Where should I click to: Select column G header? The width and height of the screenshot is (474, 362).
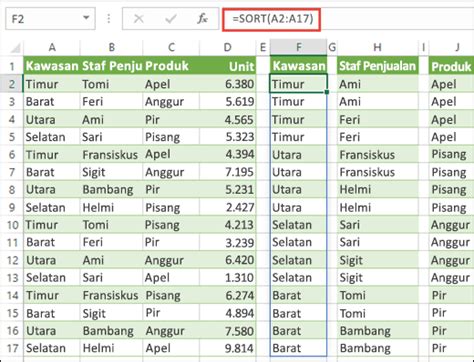[x=332, y=47]
